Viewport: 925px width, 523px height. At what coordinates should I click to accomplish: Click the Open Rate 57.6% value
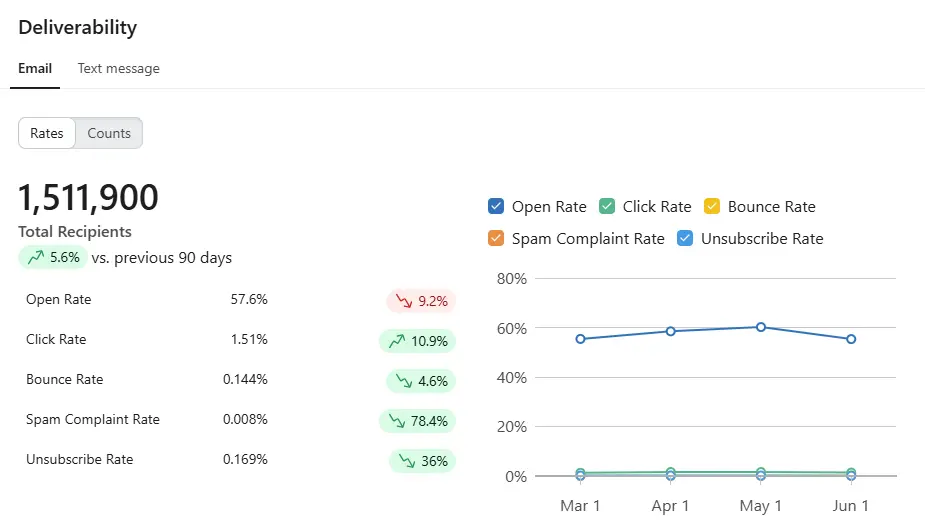tap(249, 300)
